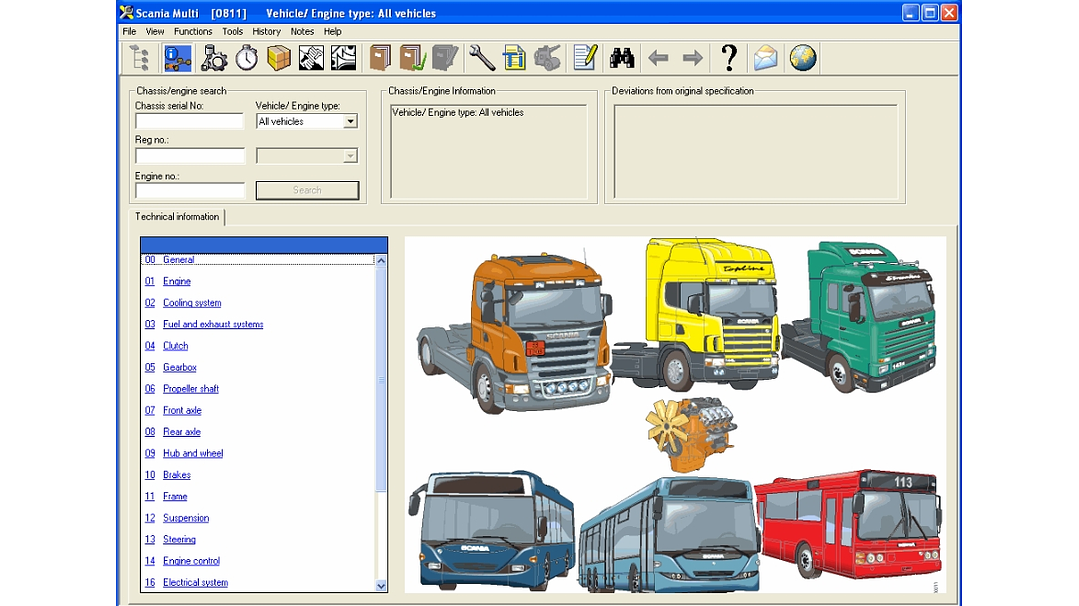Image resolution: width=1079 pixels, height=606 pixels.
Task: Click the orange engine image
Action: click(690, 433)
